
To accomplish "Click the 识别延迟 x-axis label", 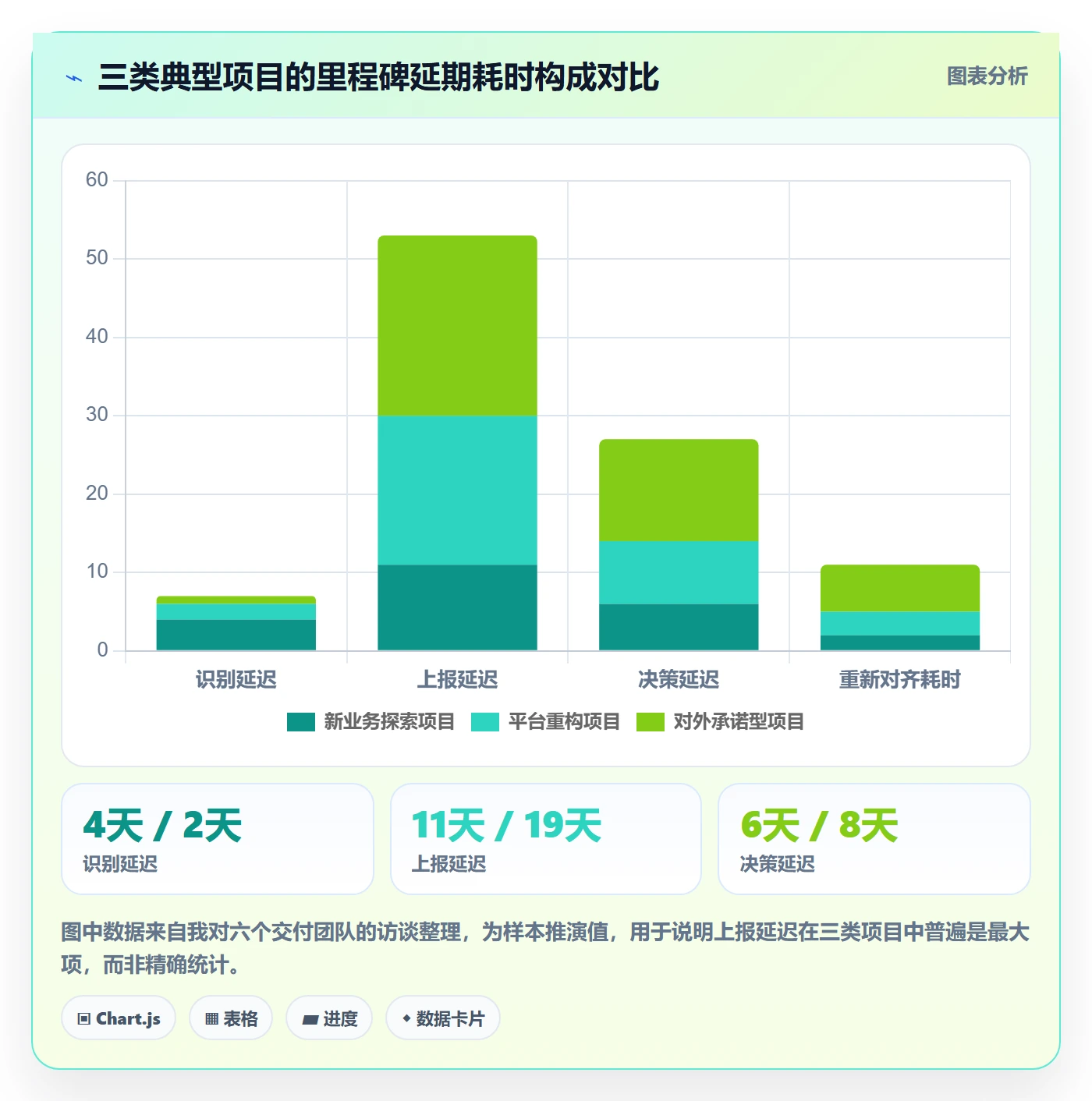I will point(236,680).
